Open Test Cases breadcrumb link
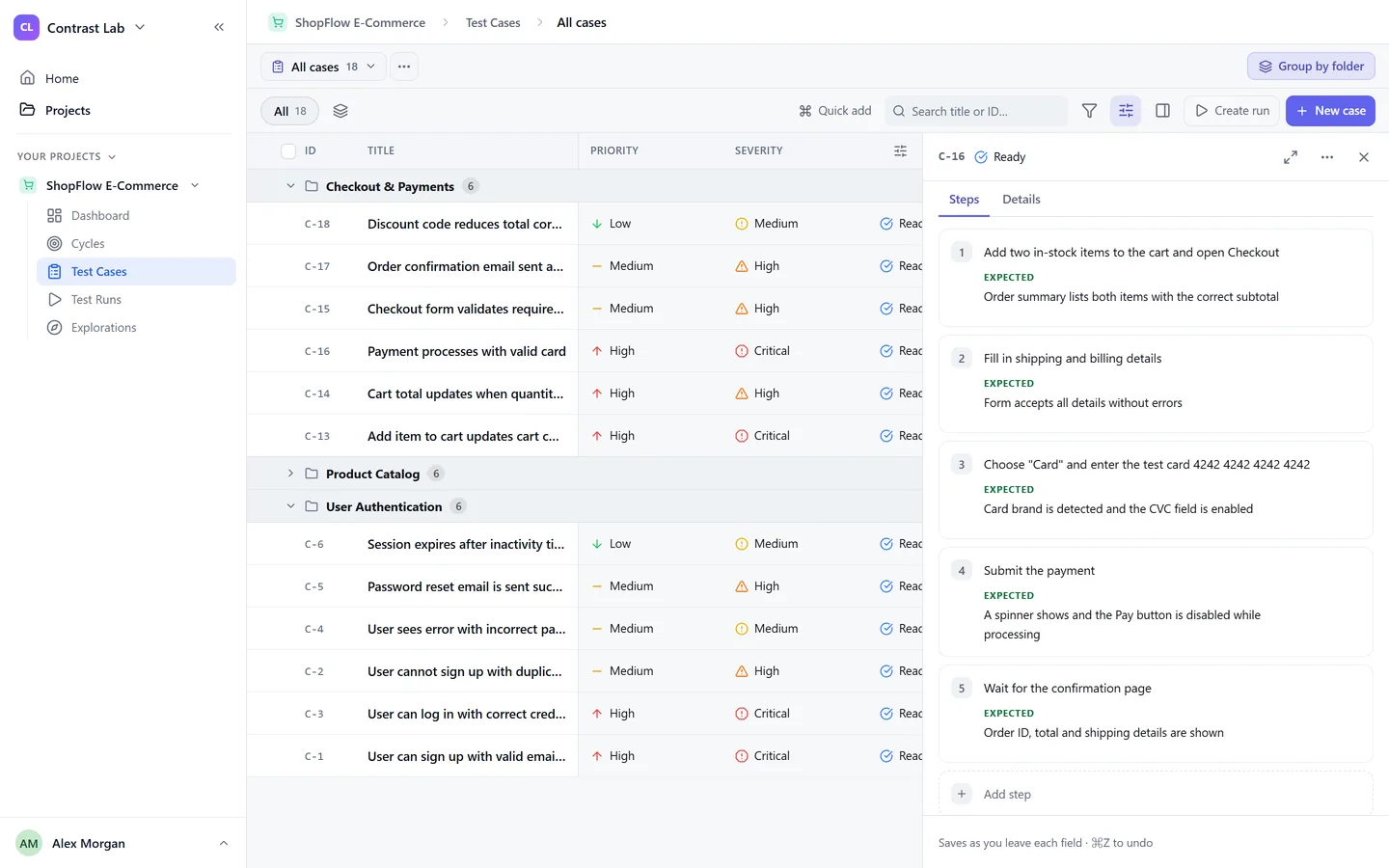The height and width of the screenshot is (868, 1389). [x=493, y=22]
